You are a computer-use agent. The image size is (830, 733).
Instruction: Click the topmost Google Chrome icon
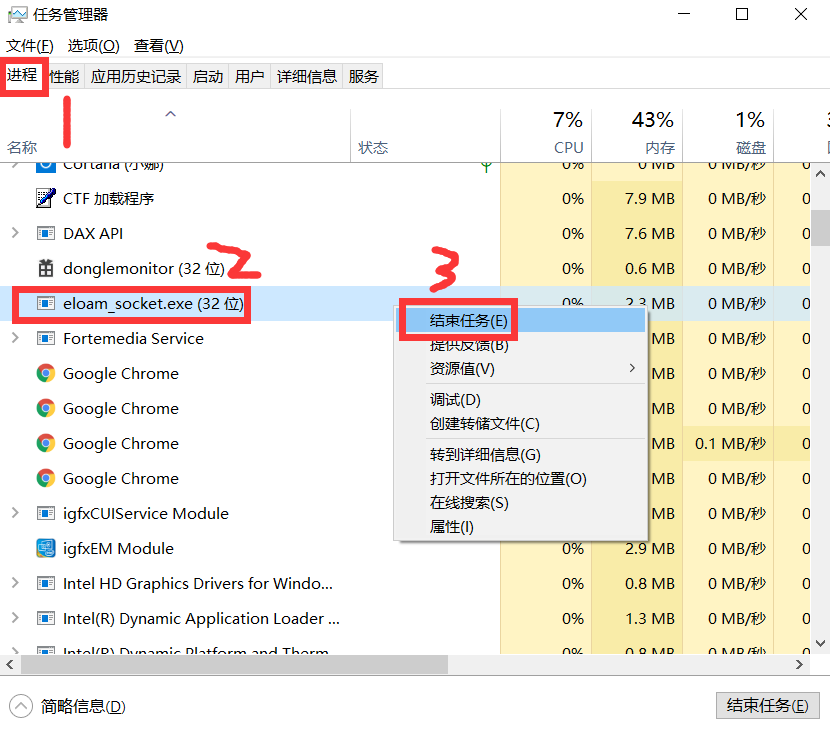pos(45,373)
